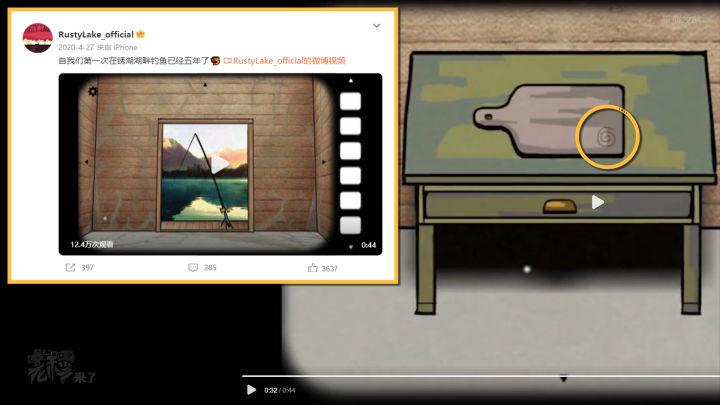Click the RustyLake_official profile avatar
Image resolution: width=720 pixels, height=405 pixels.
[37, 39]
